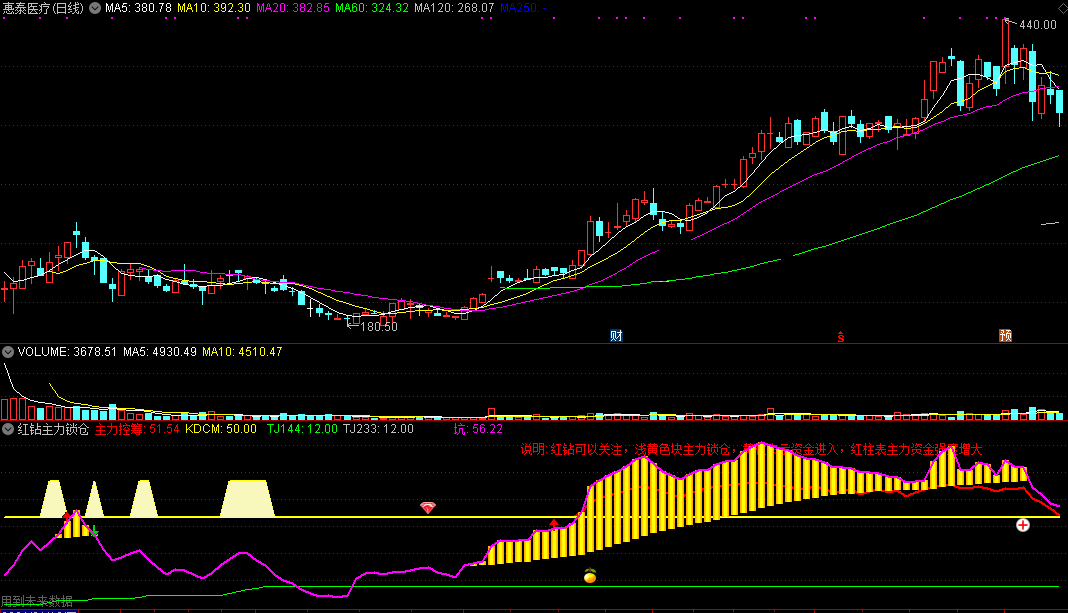Click the MA10: 392.30 label
This screenshot has width=1068, height=613.
214,8
